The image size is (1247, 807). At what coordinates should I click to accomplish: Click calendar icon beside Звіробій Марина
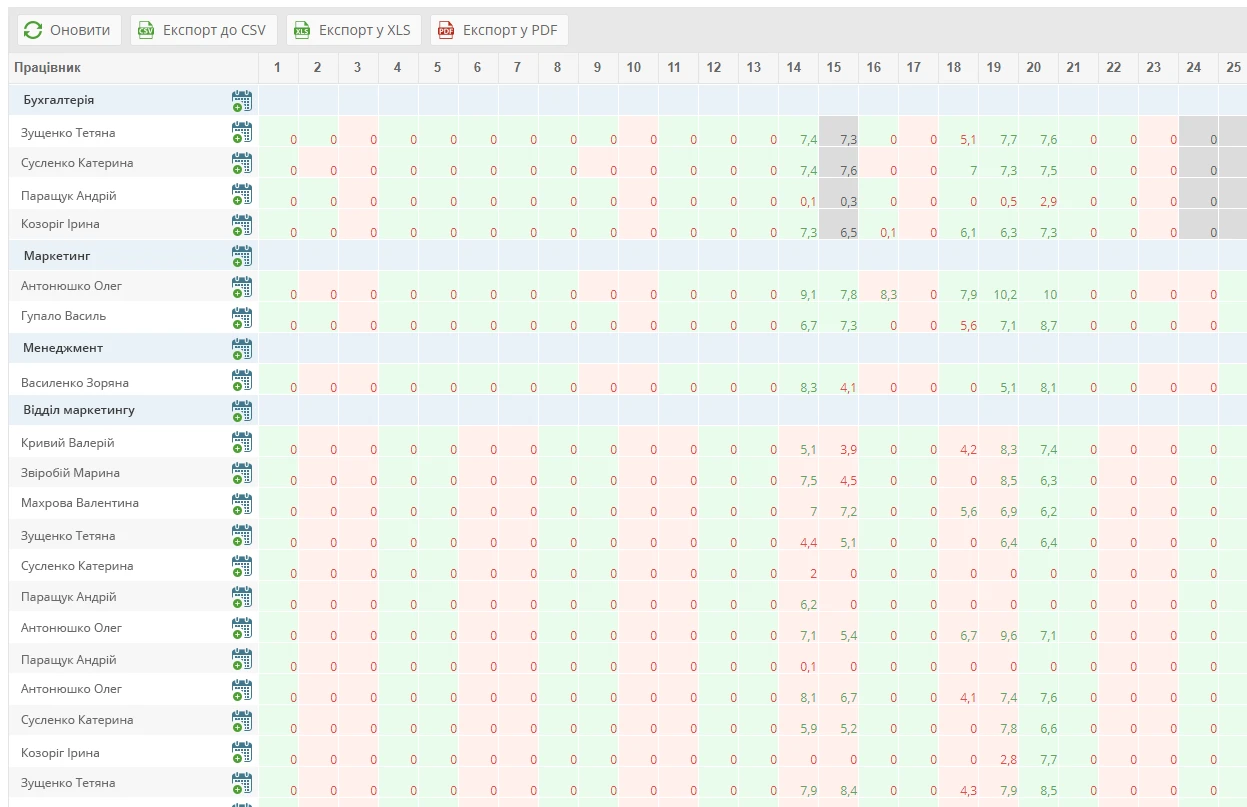tap(242, 473)
